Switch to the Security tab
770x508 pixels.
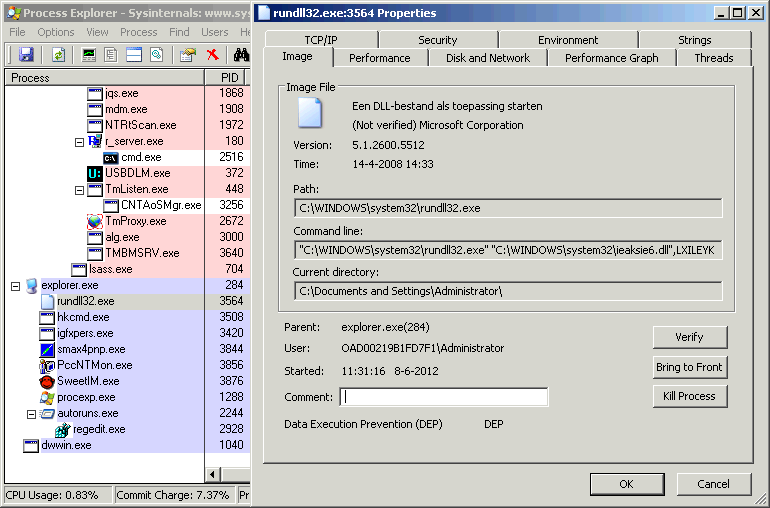coord(438,40)
